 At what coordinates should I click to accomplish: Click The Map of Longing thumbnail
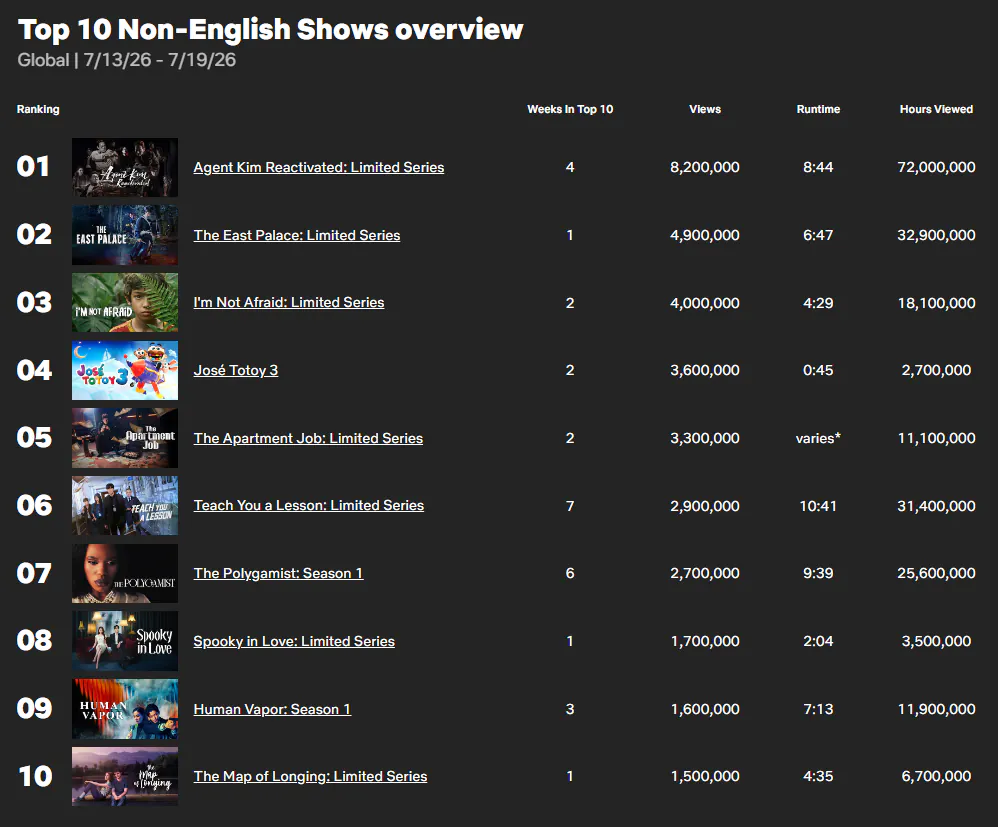point(125,777)
